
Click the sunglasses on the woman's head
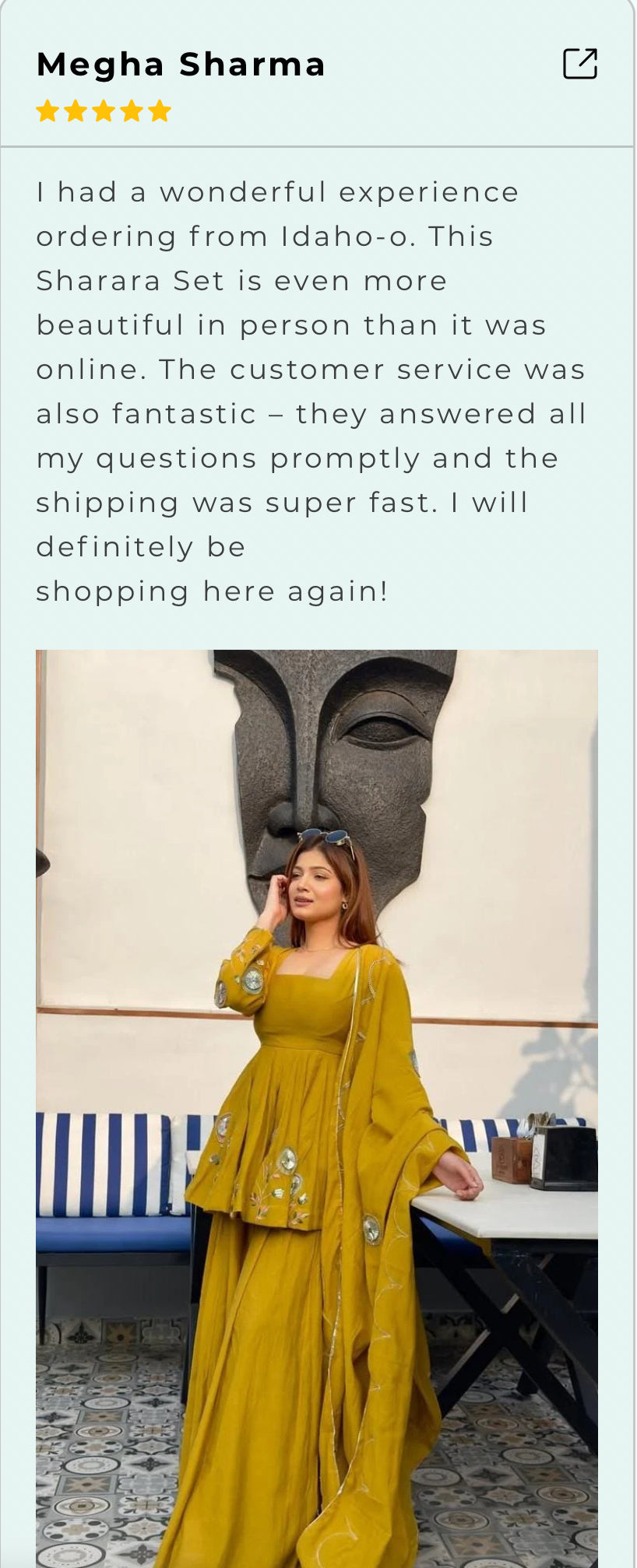327,838
